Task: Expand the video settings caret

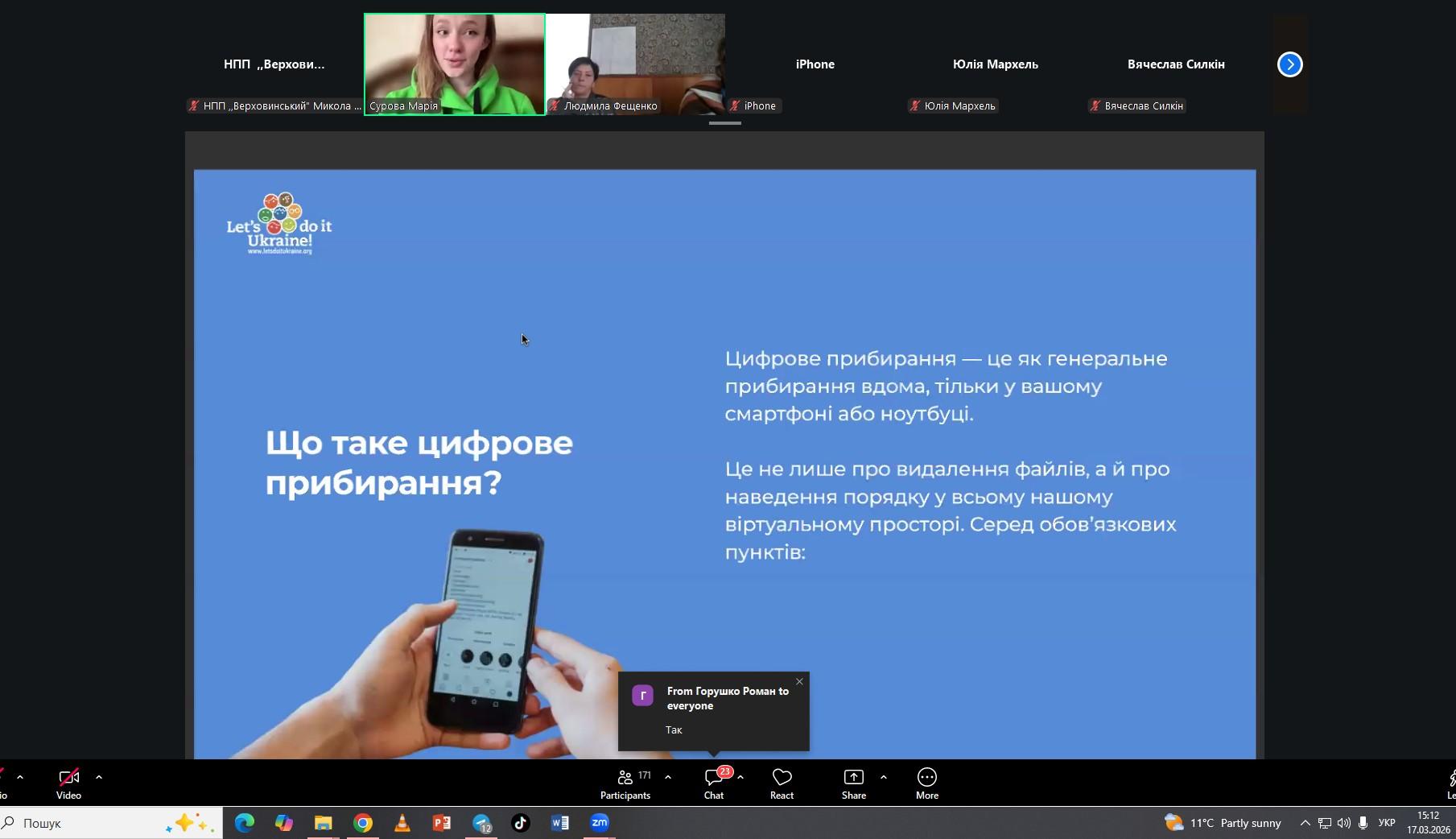Action: point(99,778)
